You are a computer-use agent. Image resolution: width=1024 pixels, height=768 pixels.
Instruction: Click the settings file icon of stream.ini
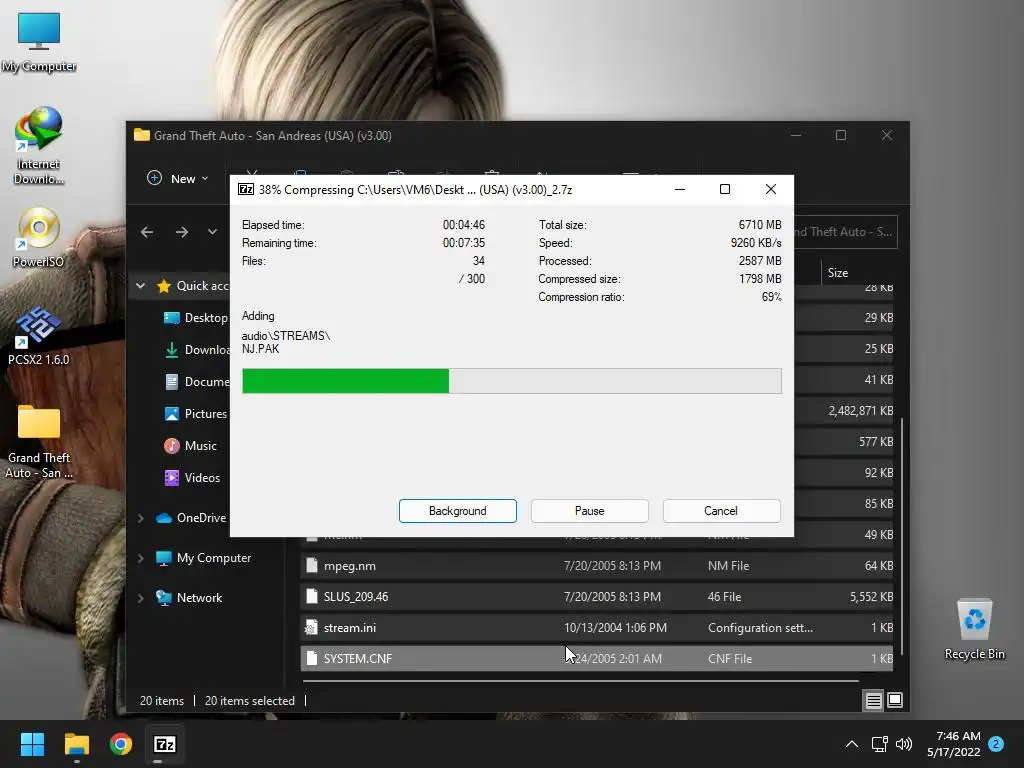[312, 628]
